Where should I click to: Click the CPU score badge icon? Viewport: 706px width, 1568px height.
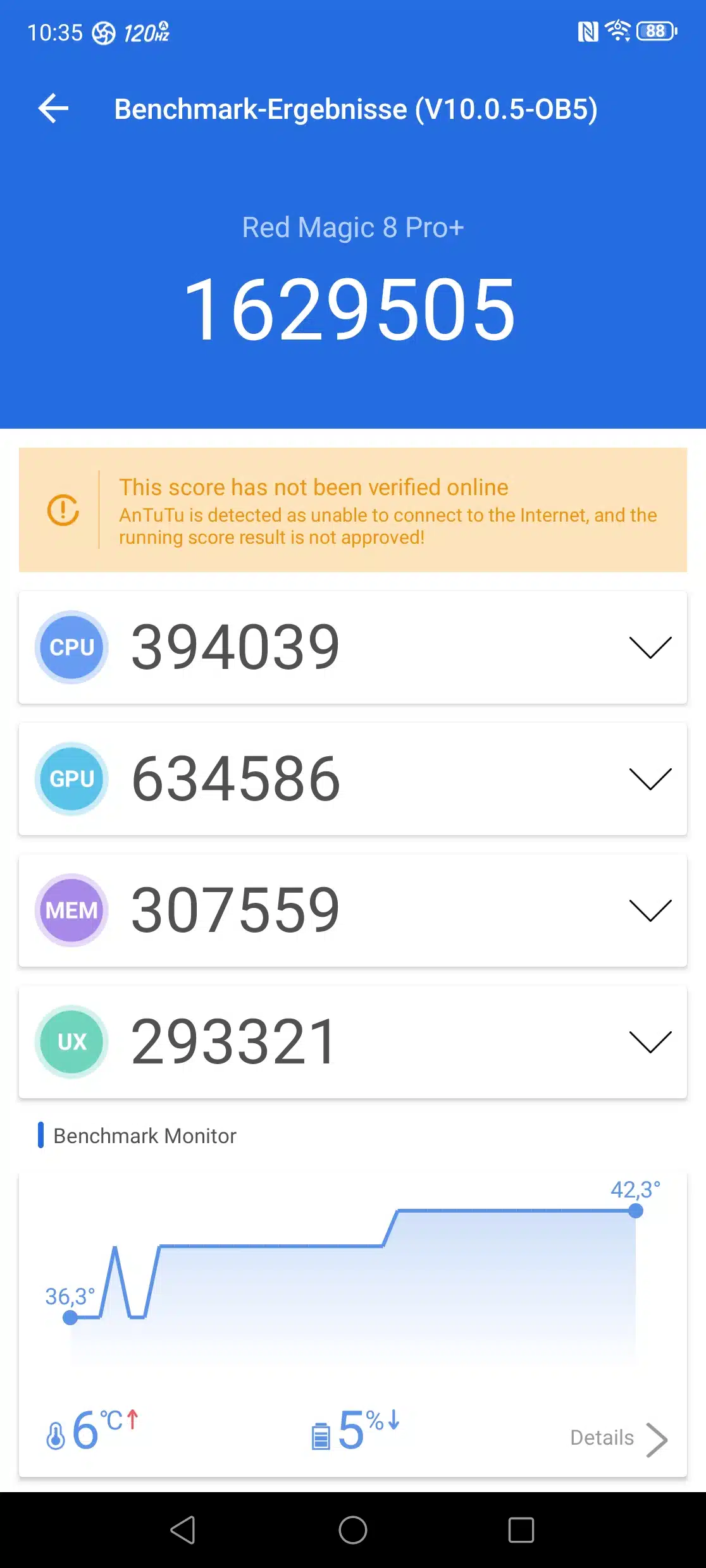pyautogui.click(x=72, y=647)
